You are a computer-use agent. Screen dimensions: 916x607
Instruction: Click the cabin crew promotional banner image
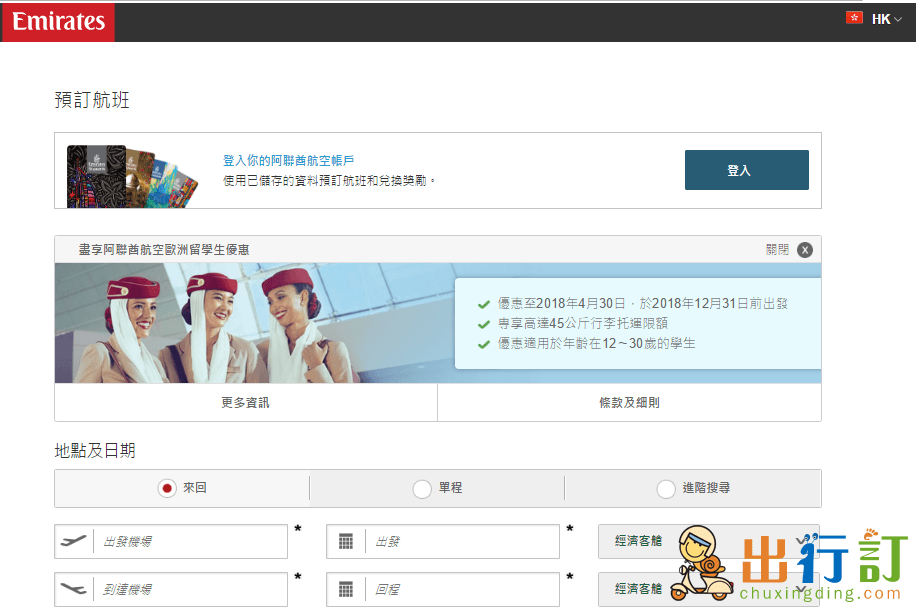[x=438, y=323]
